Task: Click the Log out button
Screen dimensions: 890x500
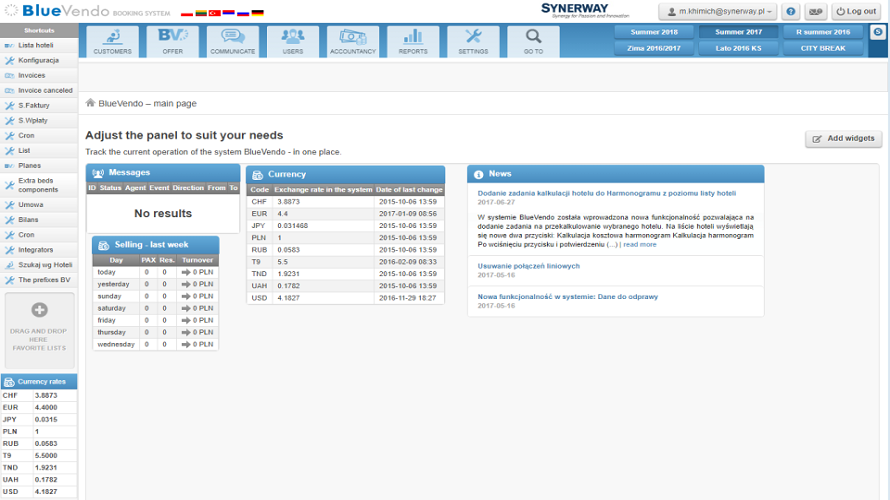Action: [x=857, y=11]
